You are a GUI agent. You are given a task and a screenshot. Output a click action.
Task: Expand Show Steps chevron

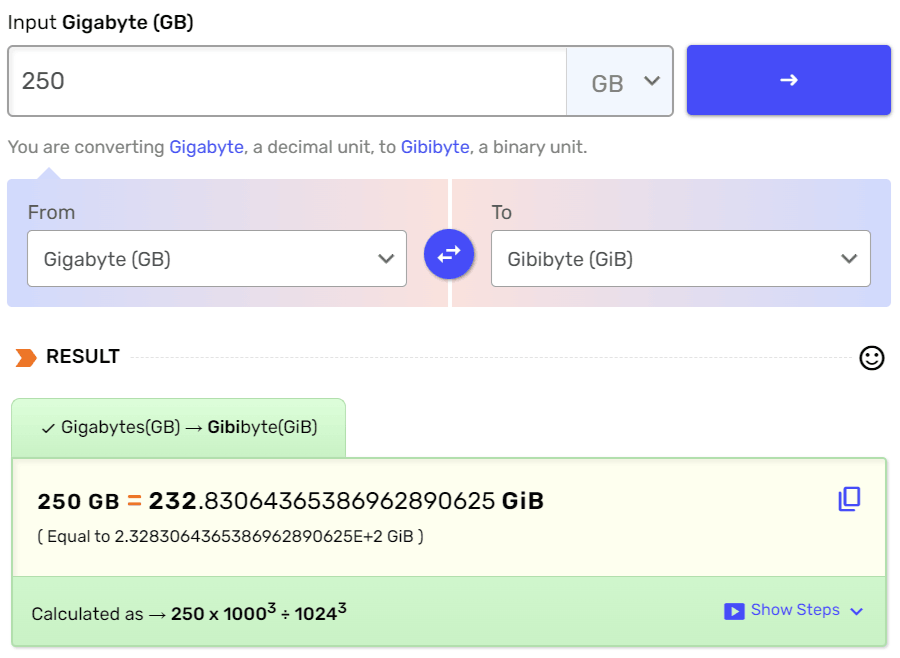pyautogui.click(x=856, y=611)
